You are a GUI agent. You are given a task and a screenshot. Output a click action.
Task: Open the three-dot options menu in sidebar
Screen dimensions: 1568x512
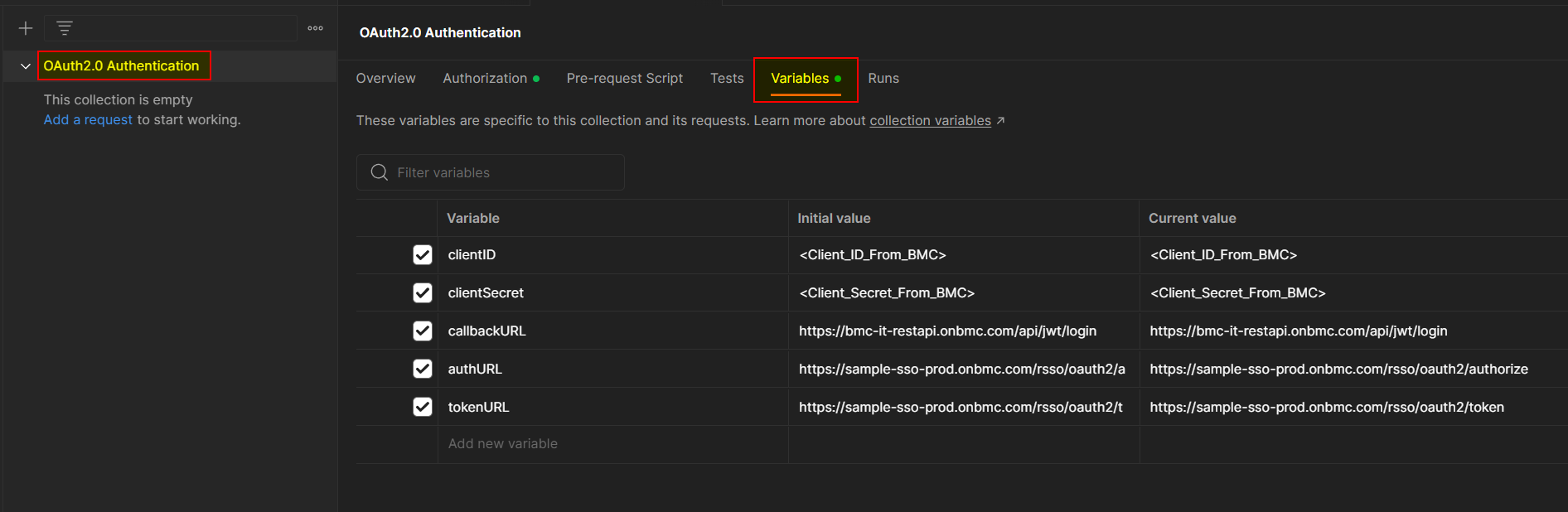pyautogui.click(x=315, y=28)
